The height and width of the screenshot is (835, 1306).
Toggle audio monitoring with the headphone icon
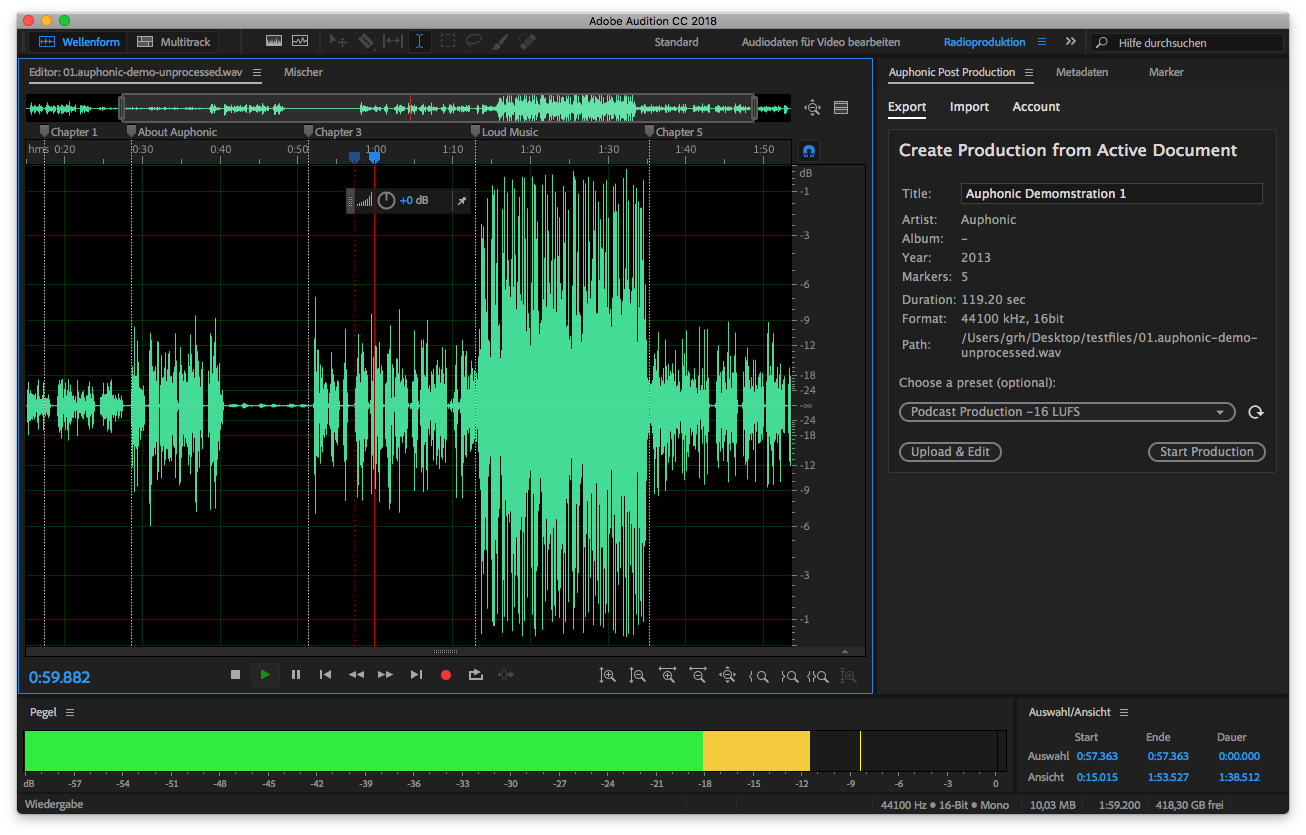point(808,150)
